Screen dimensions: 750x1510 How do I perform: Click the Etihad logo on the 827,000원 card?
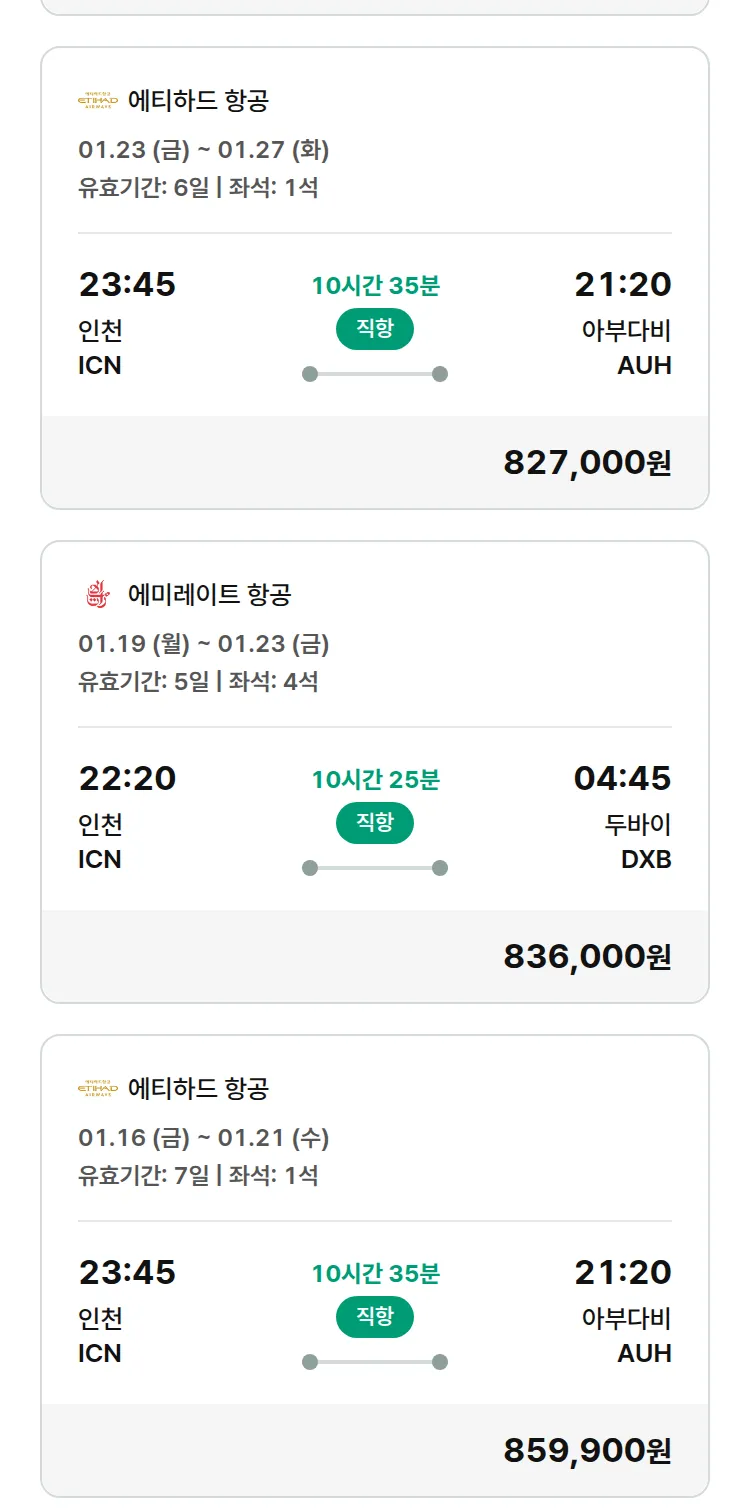(x=98, y=100)
